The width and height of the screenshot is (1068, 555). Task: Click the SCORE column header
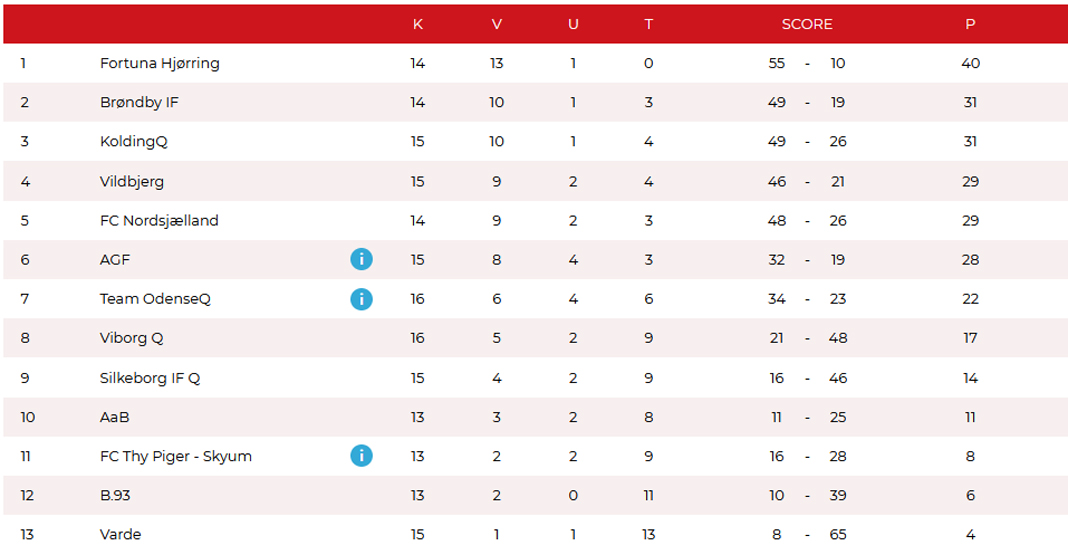(807, 25)
